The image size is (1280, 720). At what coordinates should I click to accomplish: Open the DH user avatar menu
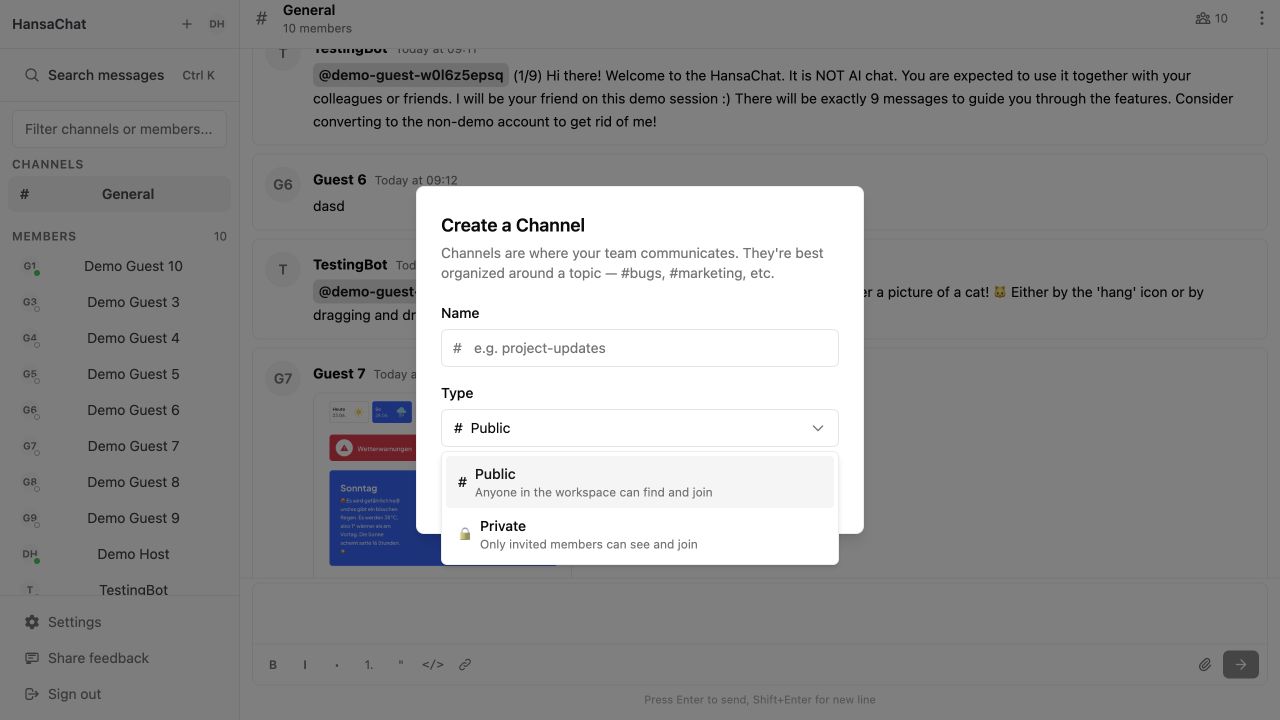pyautogui.click(x=217, y=24)
